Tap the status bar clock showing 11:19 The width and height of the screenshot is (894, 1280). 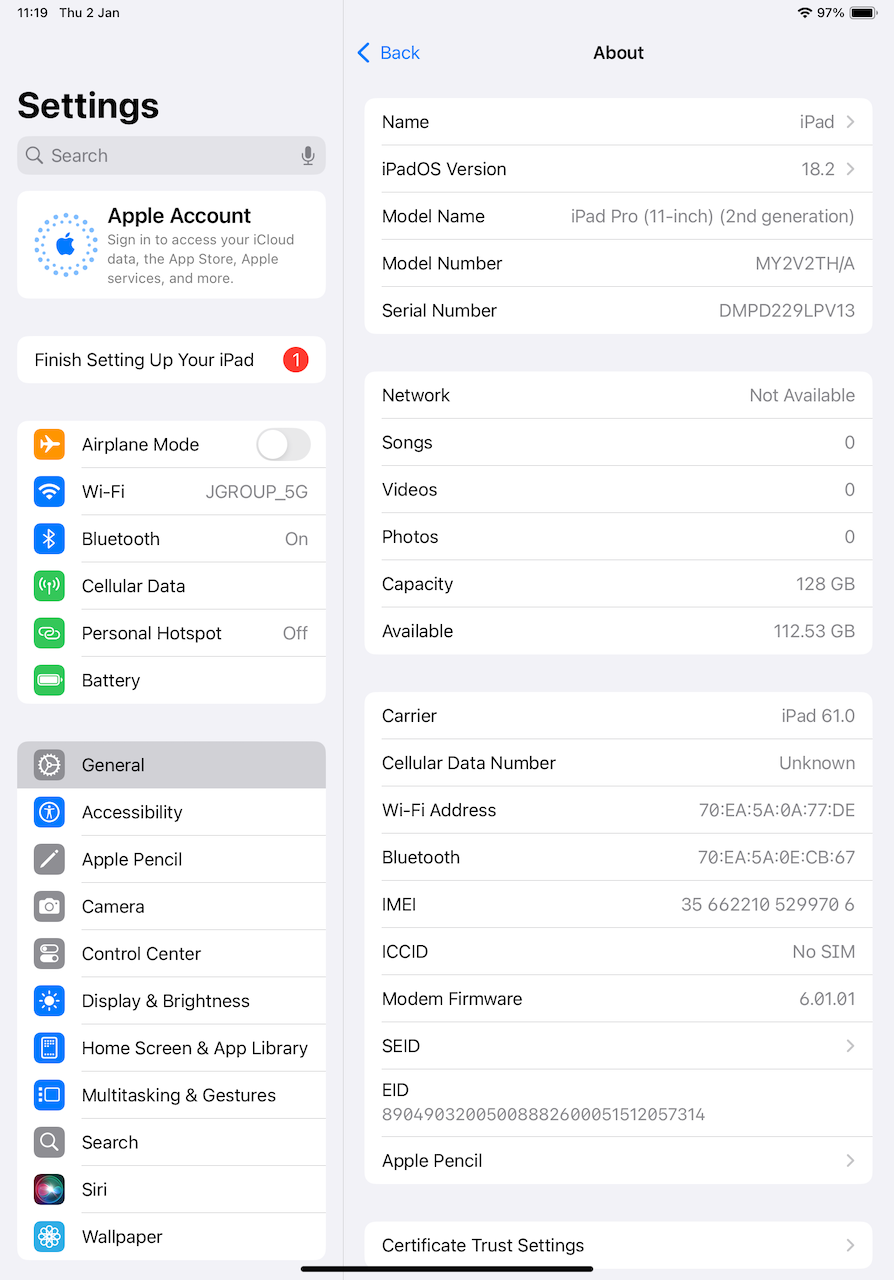tap(33, 13)
